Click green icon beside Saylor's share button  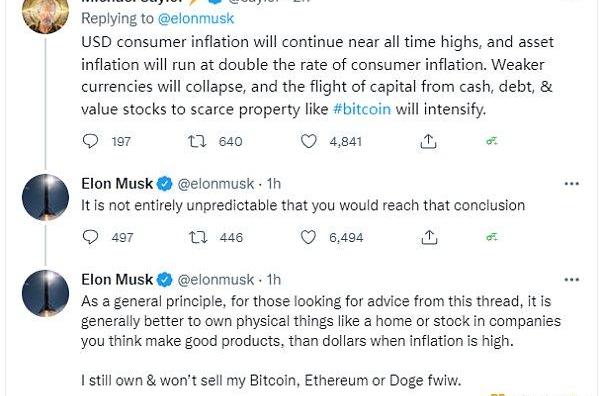[492, 142]
